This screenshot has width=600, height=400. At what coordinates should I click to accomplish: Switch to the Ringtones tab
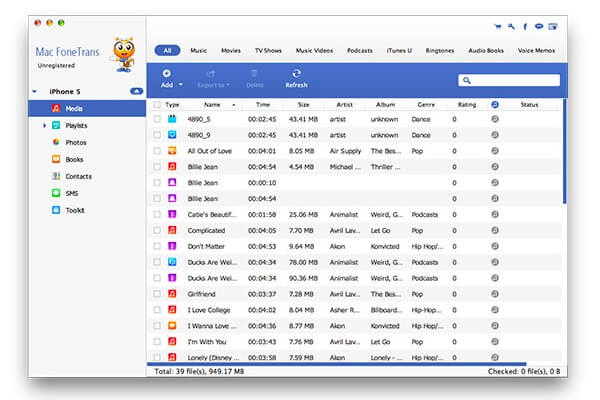coord(439,49)
